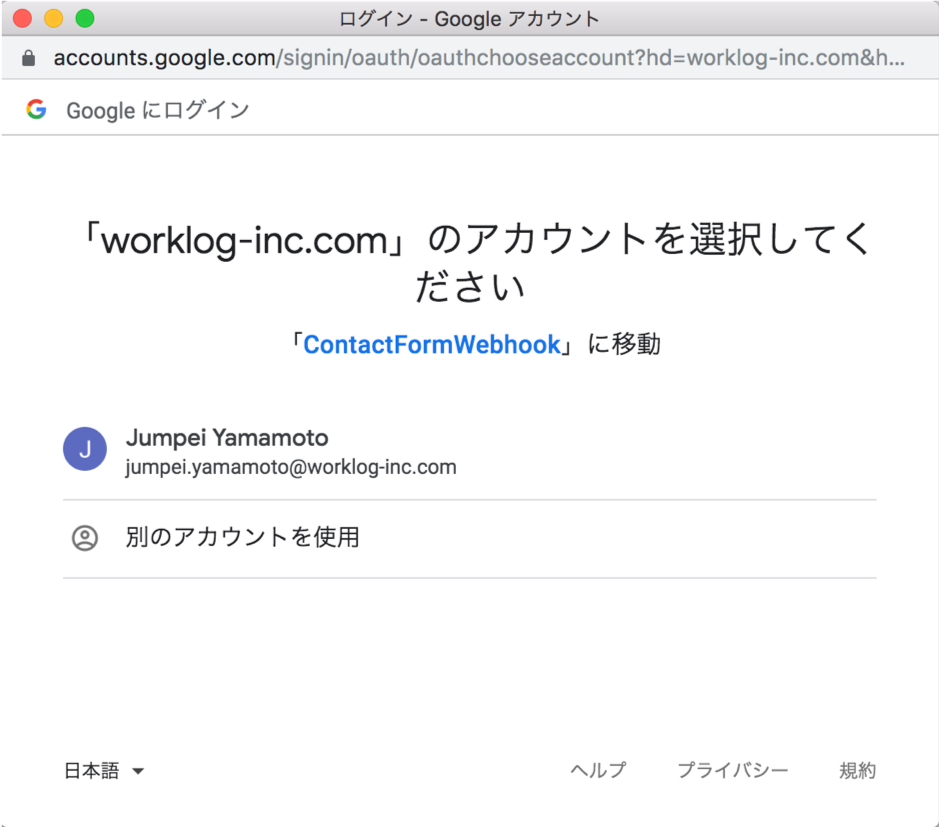939x827 pixels.
Task: Click the window title ログイン - Google アカウント
Action: pos(469,18)
